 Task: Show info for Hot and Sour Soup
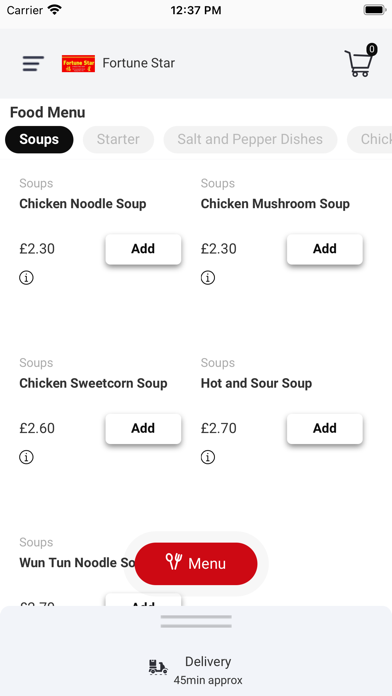pos(208,457)
